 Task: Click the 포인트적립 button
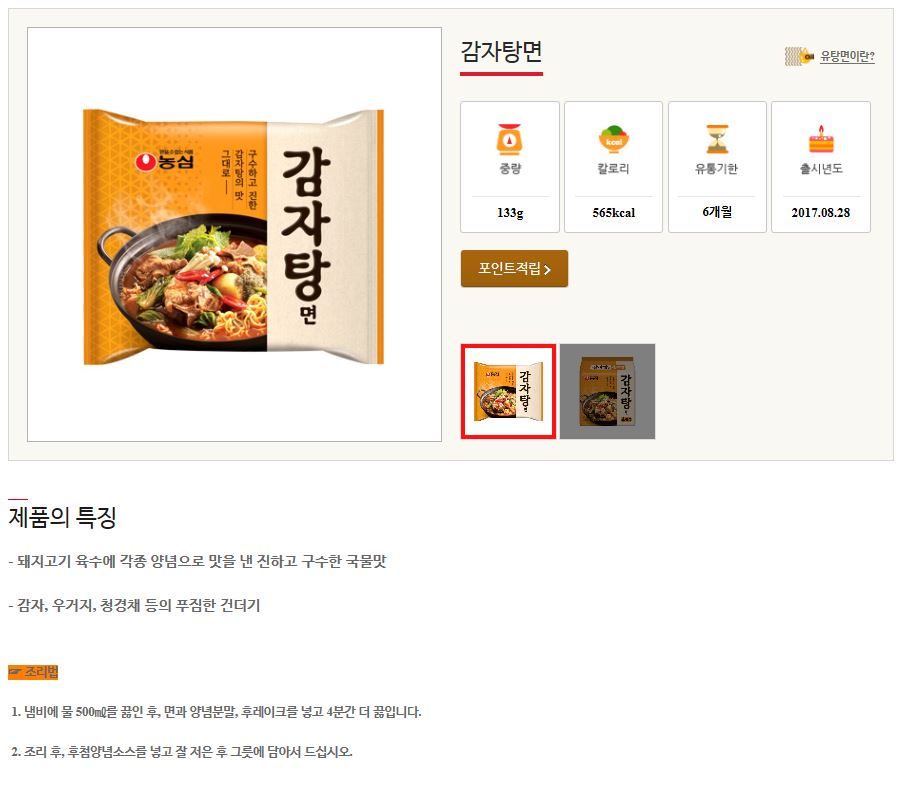coord(514,268)
